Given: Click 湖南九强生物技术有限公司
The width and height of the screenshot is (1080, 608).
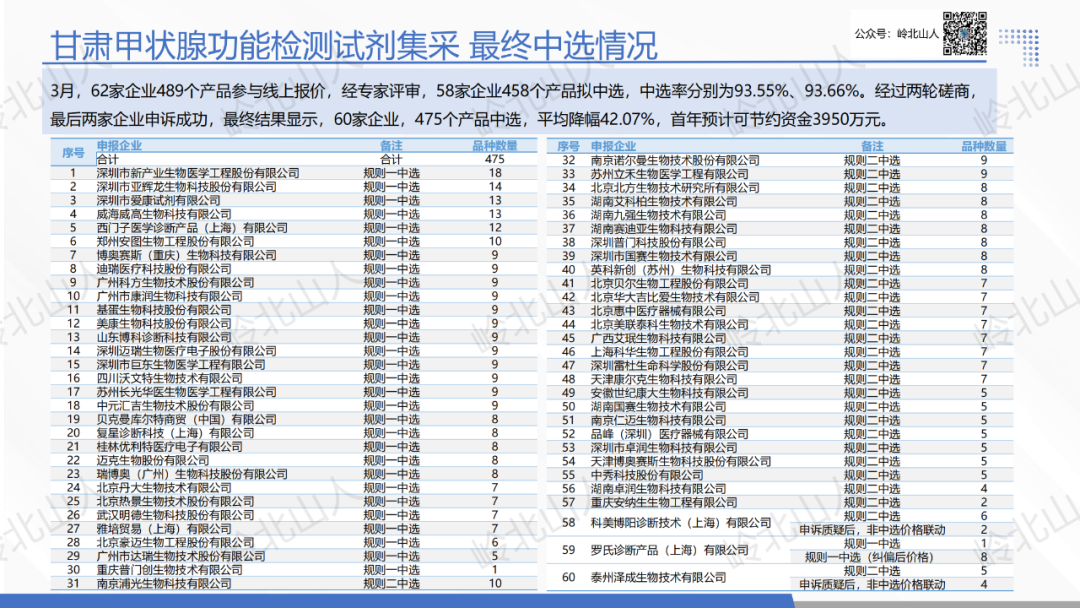Looking at the screenshot, I should coord(658,215).
